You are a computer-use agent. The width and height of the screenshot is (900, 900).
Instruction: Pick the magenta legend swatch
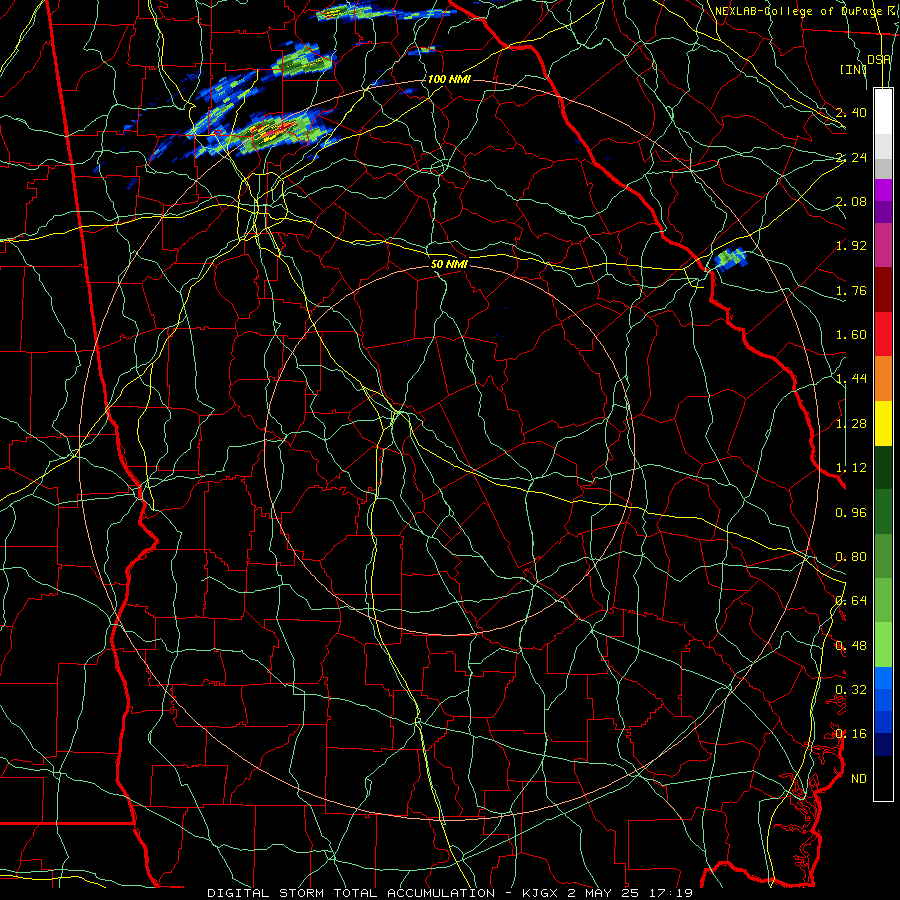coord(883,190)
